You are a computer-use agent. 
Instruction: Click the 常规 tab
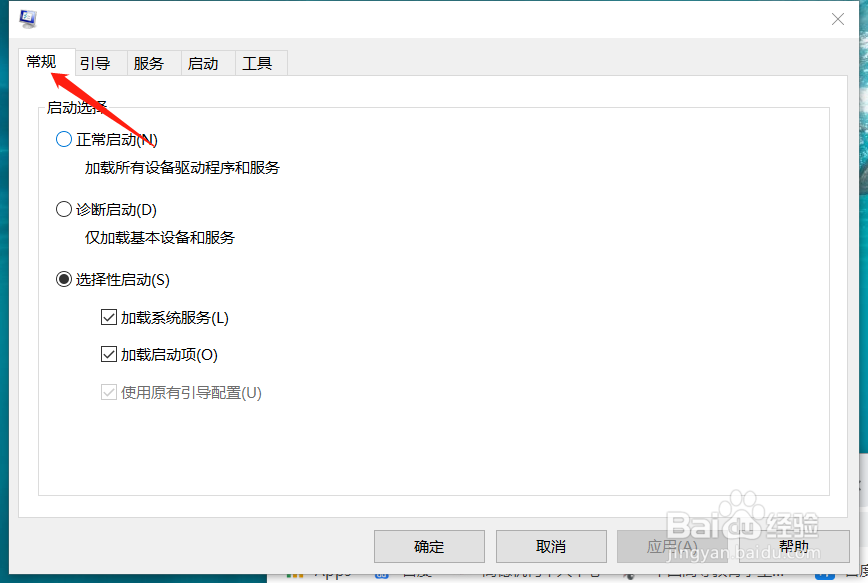click(43, 62)
